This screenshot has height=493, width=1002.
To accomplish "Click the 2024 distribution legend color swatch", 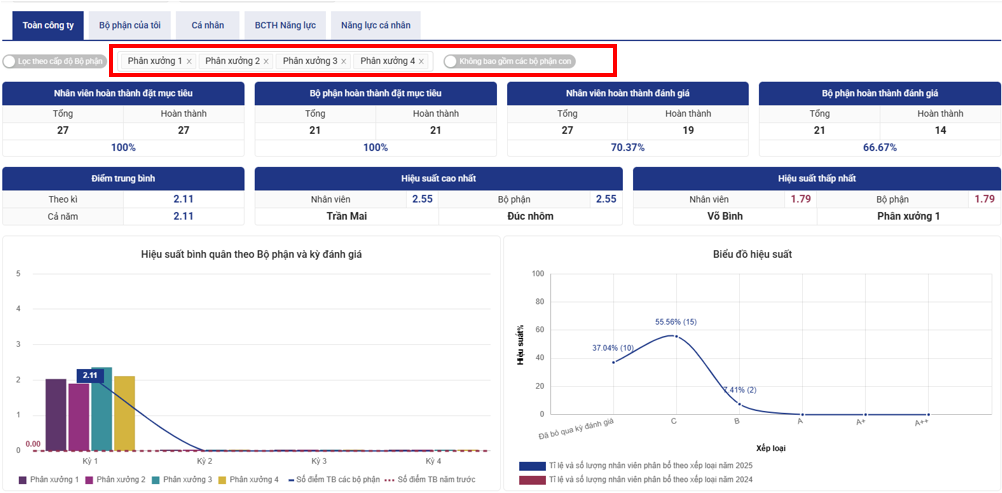I will pos(531,481).
